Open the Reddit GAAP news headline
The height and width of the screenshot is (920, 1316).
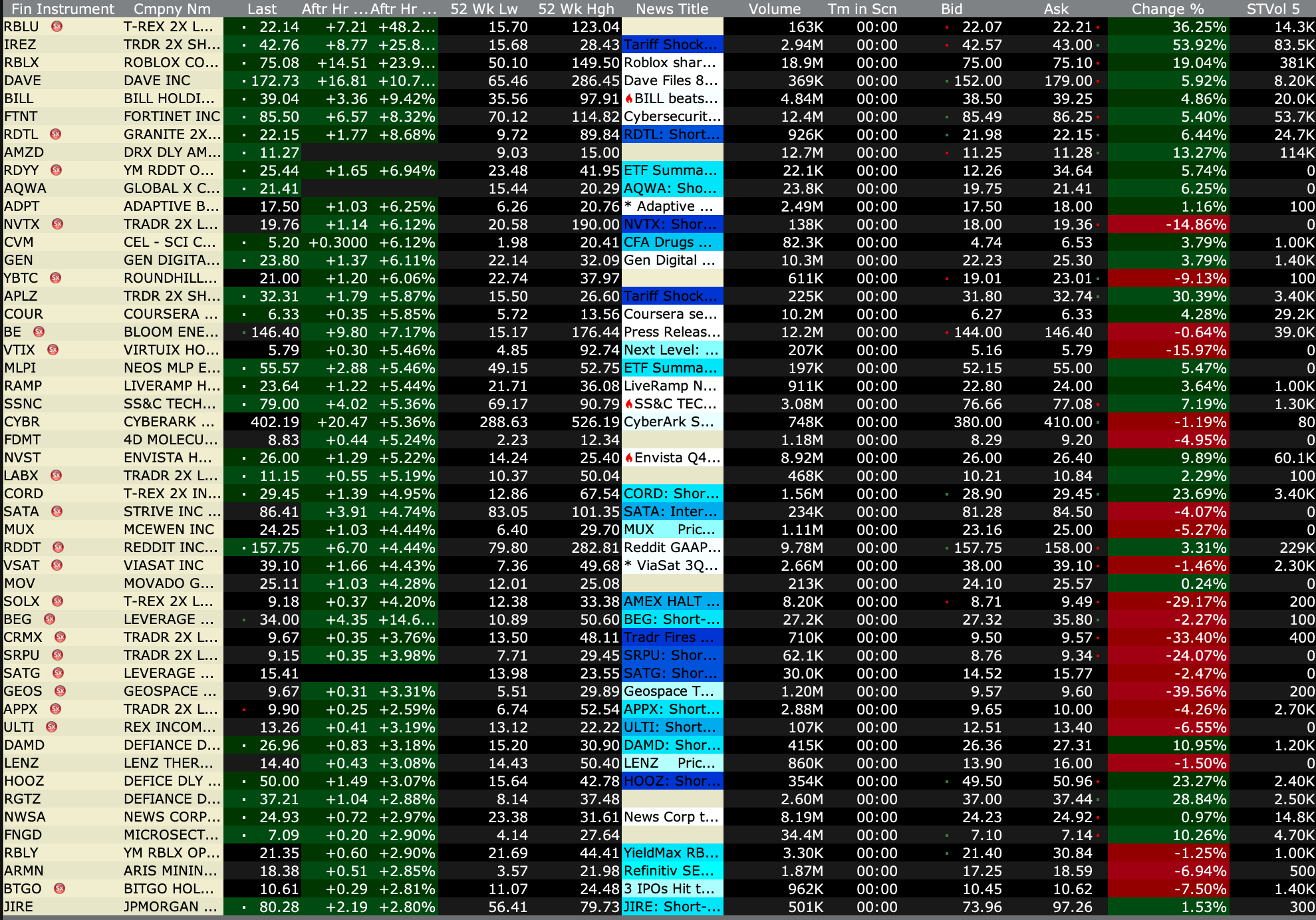click(672, 547)
